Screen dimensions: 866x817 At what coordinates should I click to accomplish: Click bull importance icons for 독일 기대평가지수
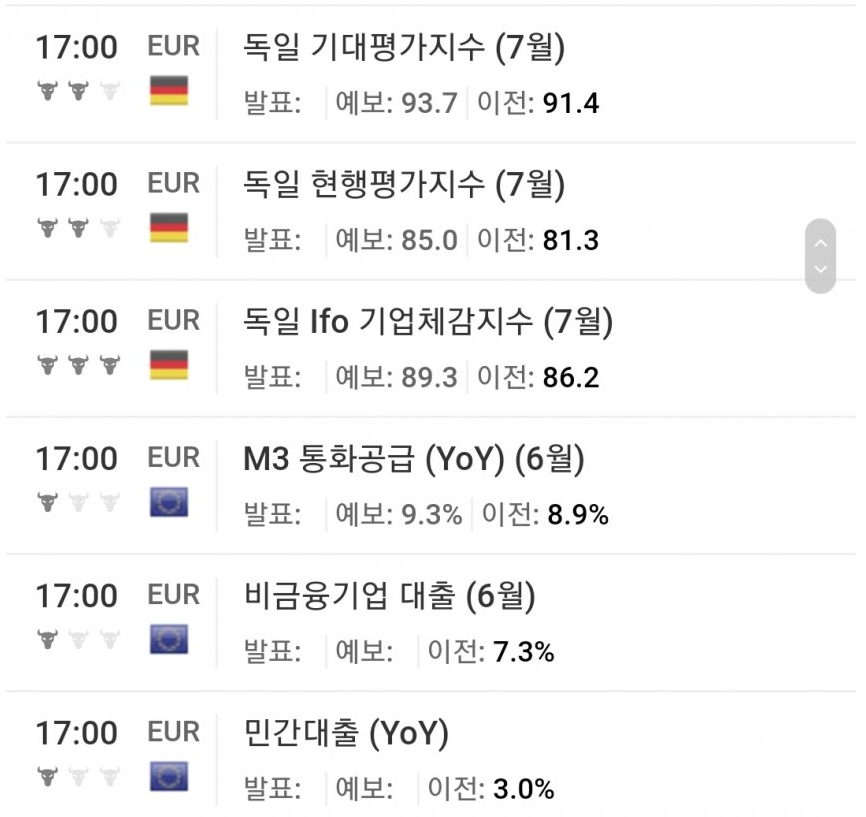point(78,91)
